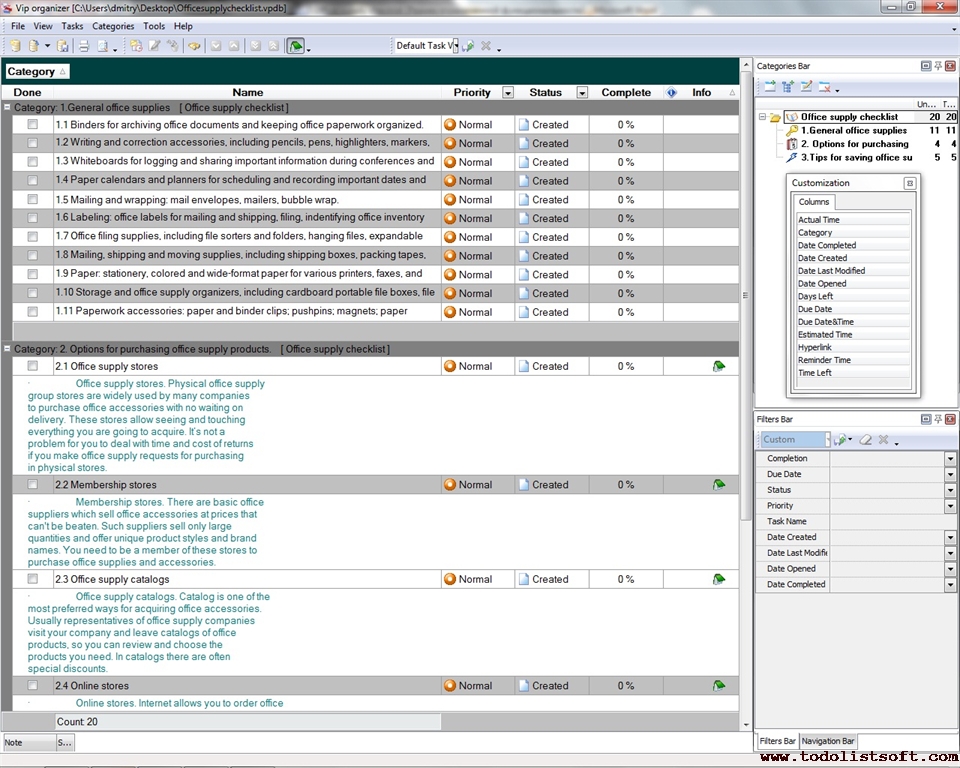Image resolution: width=960 pixels, height=768 pixels.
Task: Collapse the 2. Options for purchasing group
Action: click(x=7, y=348)
